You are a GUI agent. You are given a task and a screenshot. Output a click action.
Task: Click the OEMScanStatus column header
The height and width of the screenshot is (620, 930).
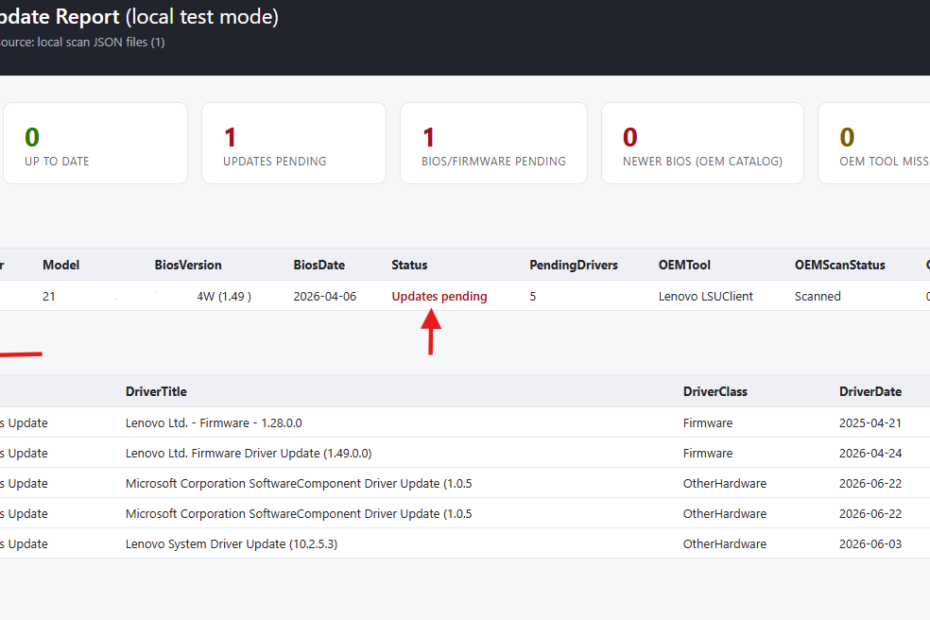(x=840, y=265)
